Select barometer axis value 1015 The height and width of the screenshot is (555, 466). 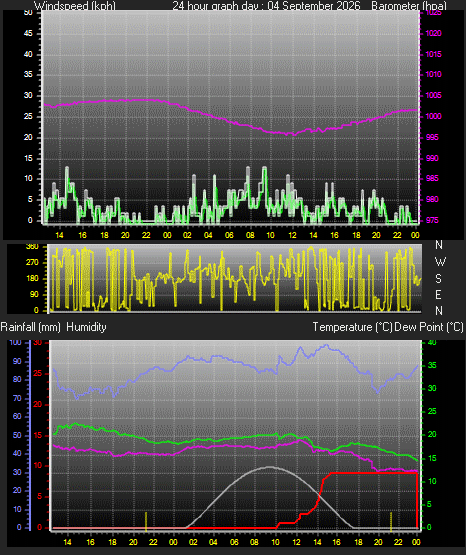click(433, 54)
